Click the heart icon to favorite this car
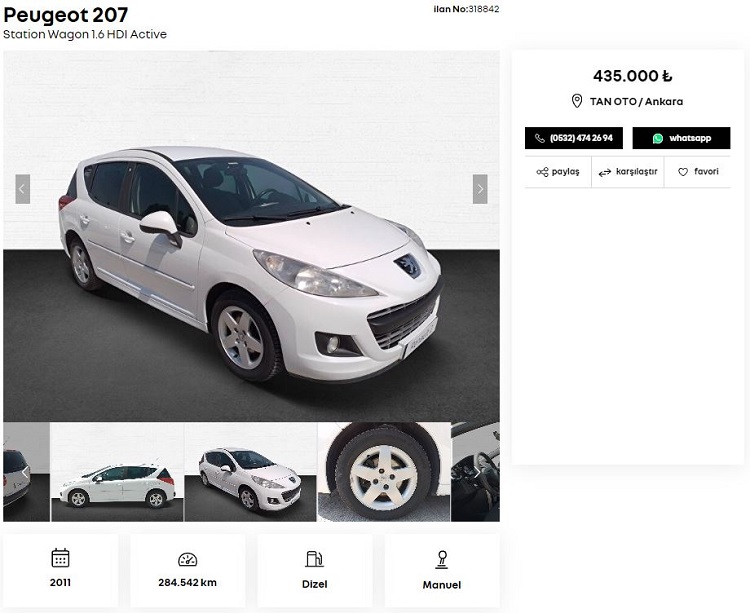Screen dimensions: 750x613 pyautogui.click(x=683, y=172)
